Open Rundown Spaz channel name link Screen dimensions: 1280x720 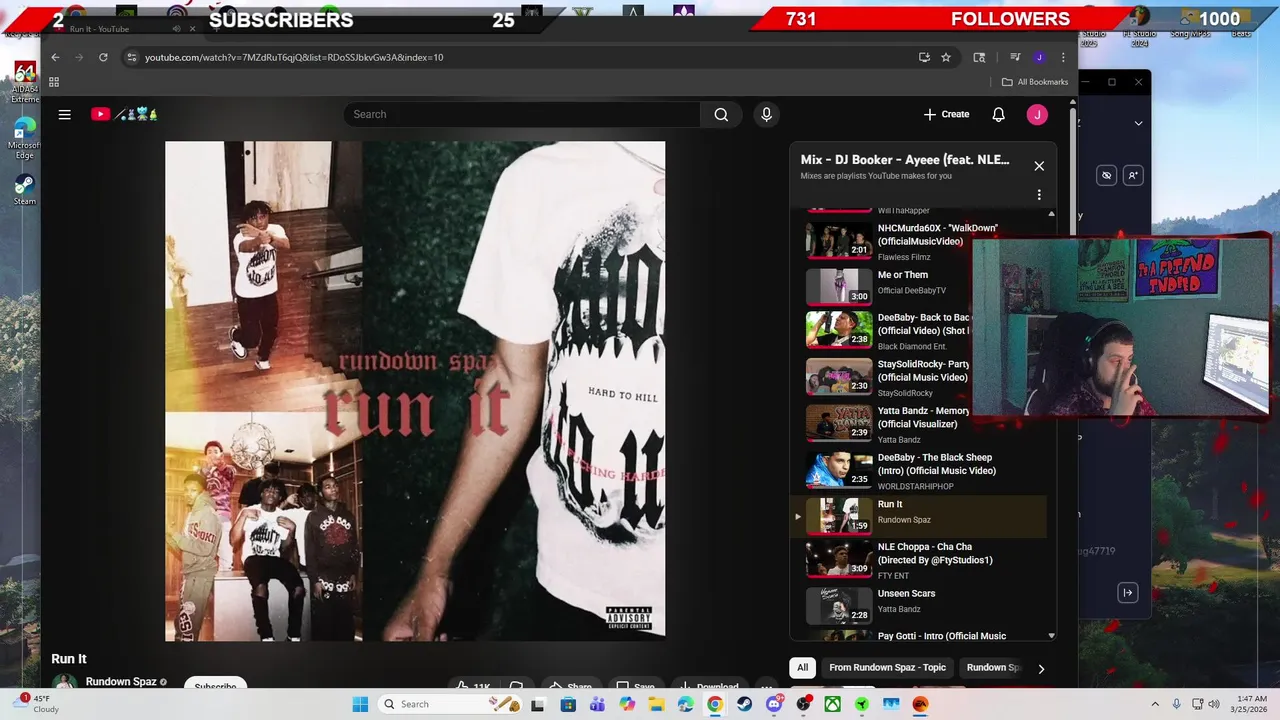pyautogui.click(x=121, y=681)
